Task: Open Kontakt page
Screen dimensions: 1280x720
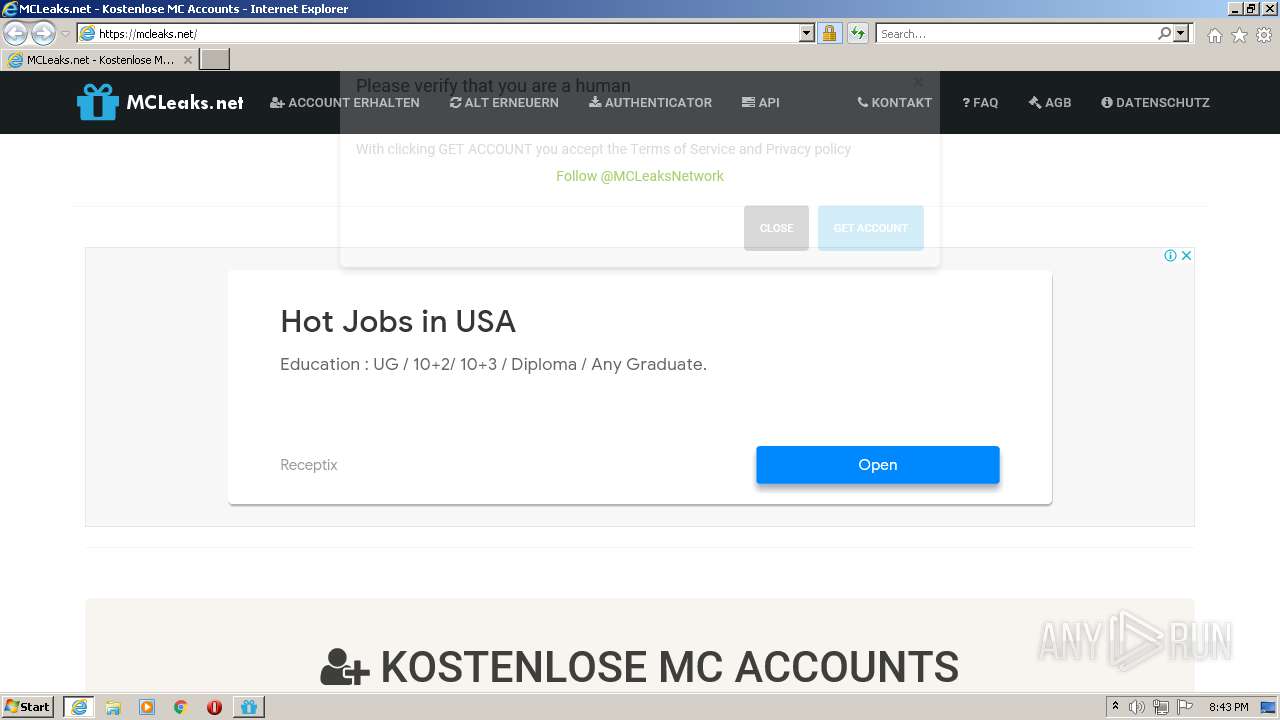Action: pyautogui.click(x=894, y=102)
